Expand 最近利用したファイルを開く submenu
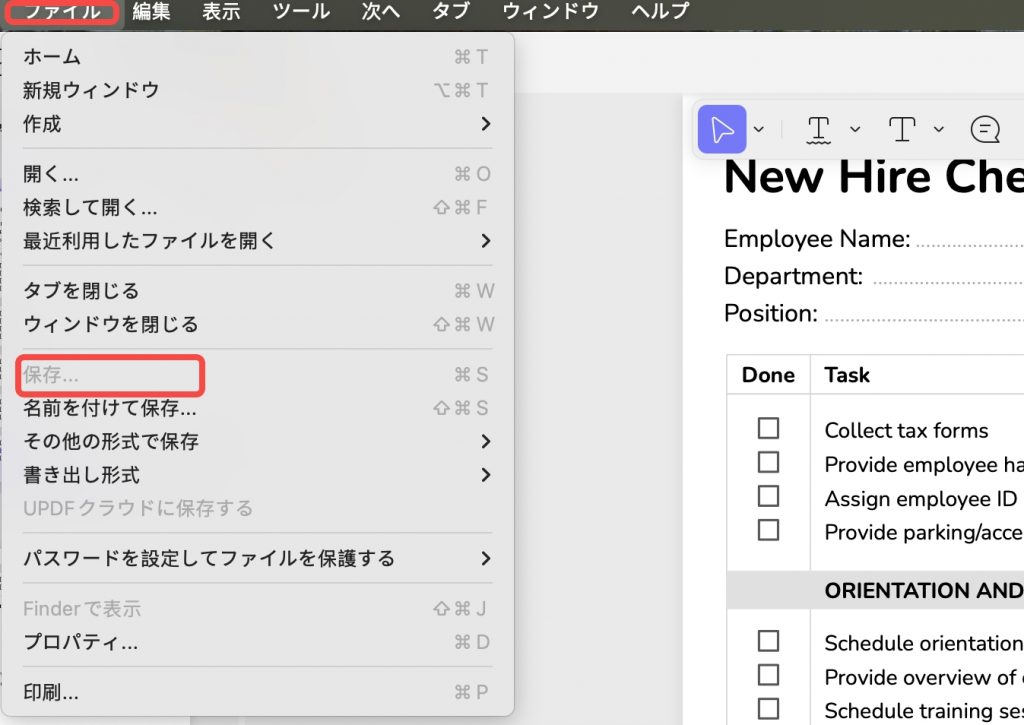The width and height of the screenshot is (1024, 725). coord(257,241)
